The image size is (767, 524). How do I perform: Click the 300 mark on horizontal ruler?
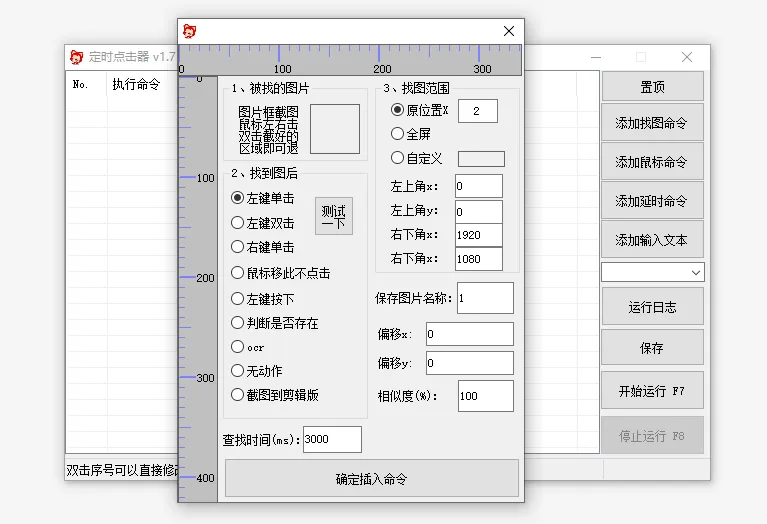pyautogui.click(x=482, y=69)
